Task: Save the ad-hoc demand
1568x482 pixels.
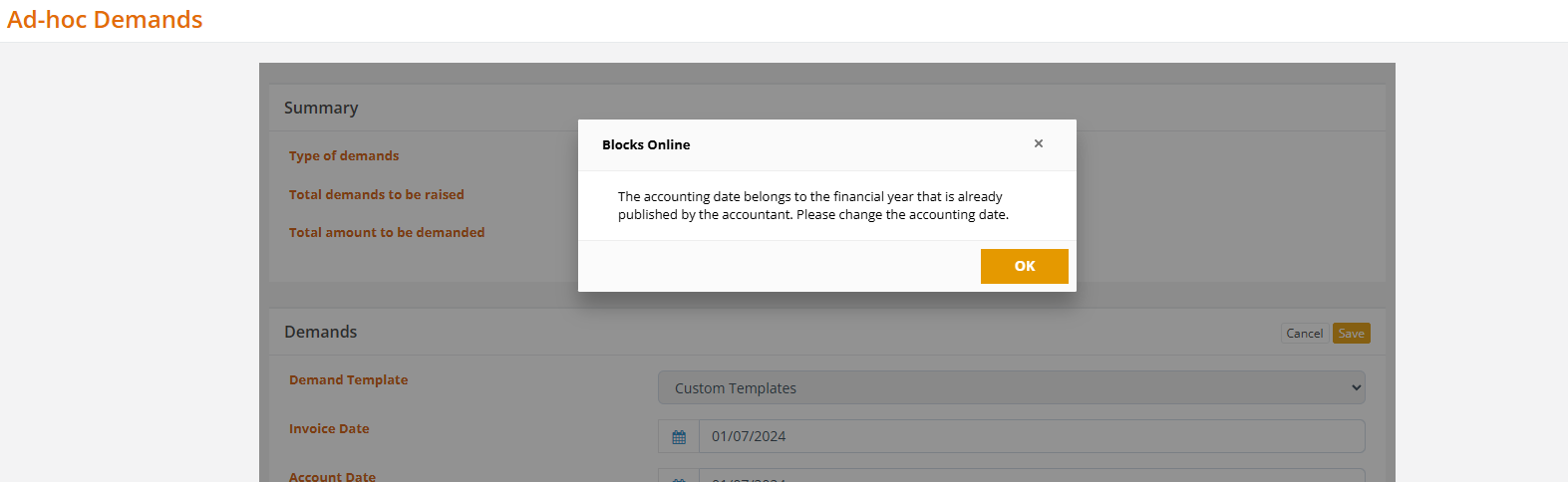Action: point(1351,334)
